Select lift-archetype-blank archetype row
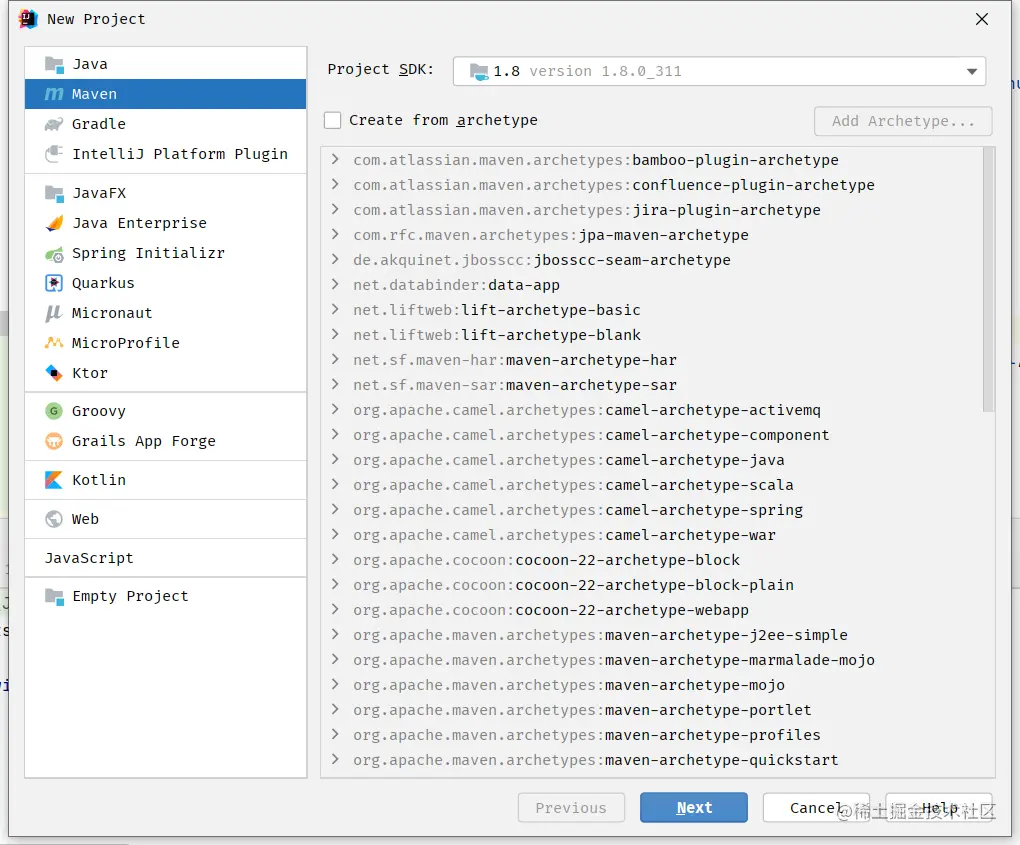 [651, 335]
